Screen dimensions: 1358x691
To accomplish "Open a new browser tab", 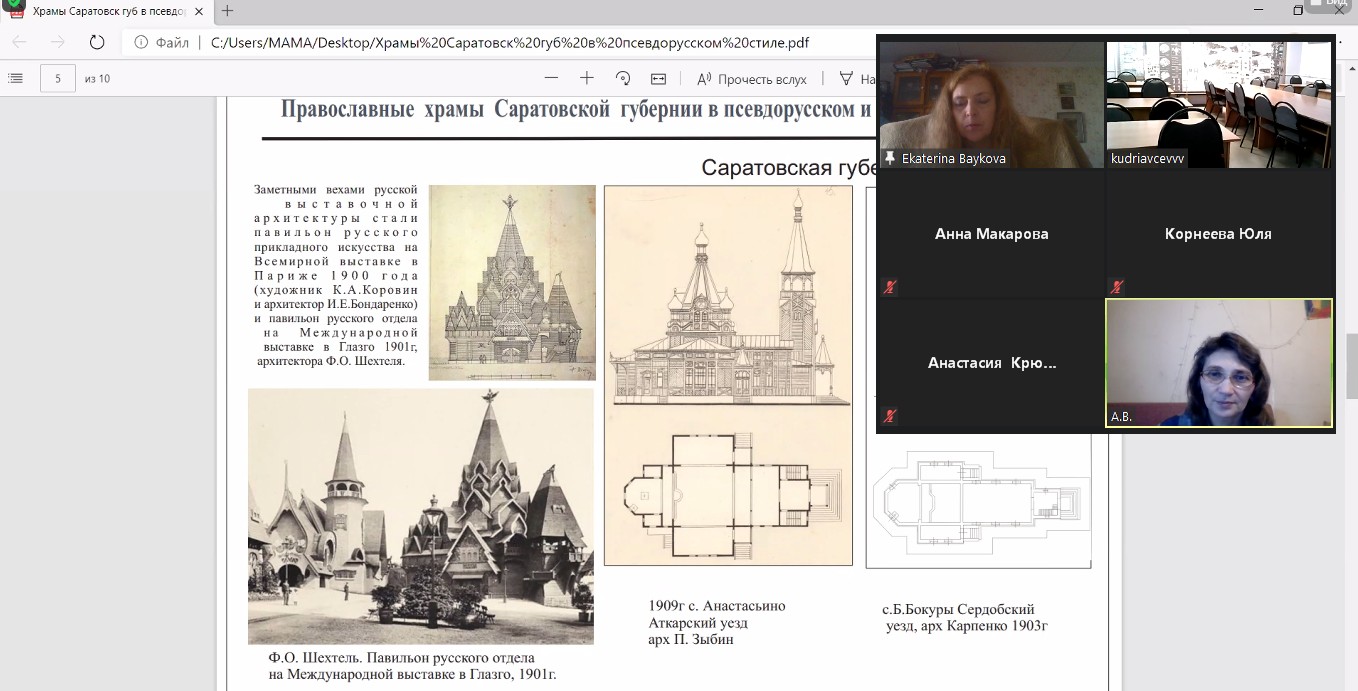I will [x=228, y=11].
